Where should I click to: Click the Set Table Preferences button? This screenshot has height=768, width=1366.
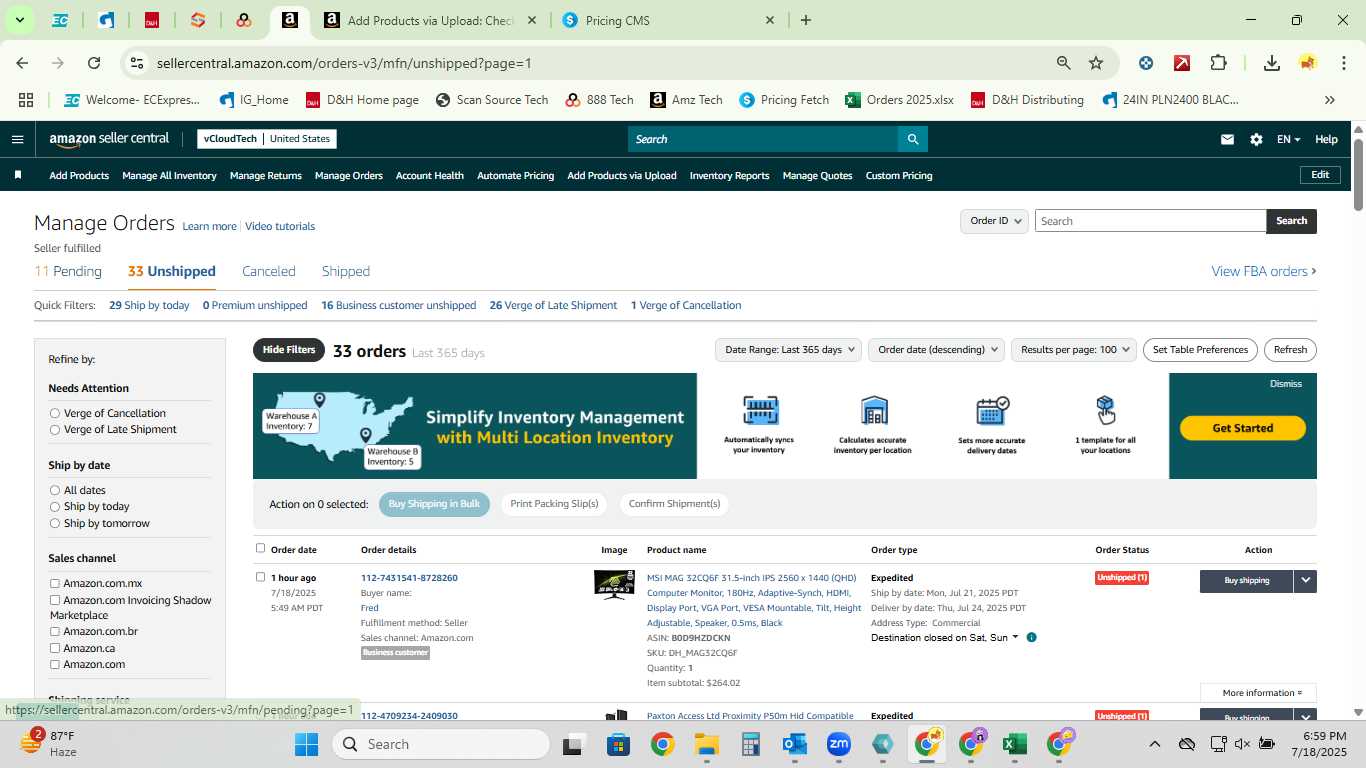(x=1200, y=350)
